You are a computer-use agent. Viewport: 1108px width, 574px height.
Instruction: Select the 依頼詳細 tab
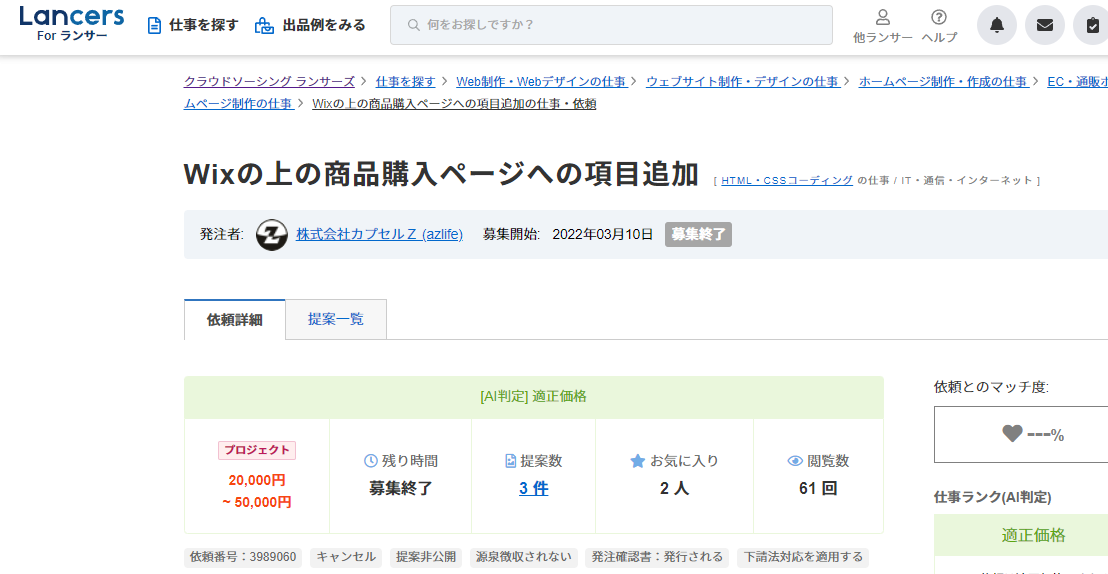pyautogui.click(x=235, y=320)
